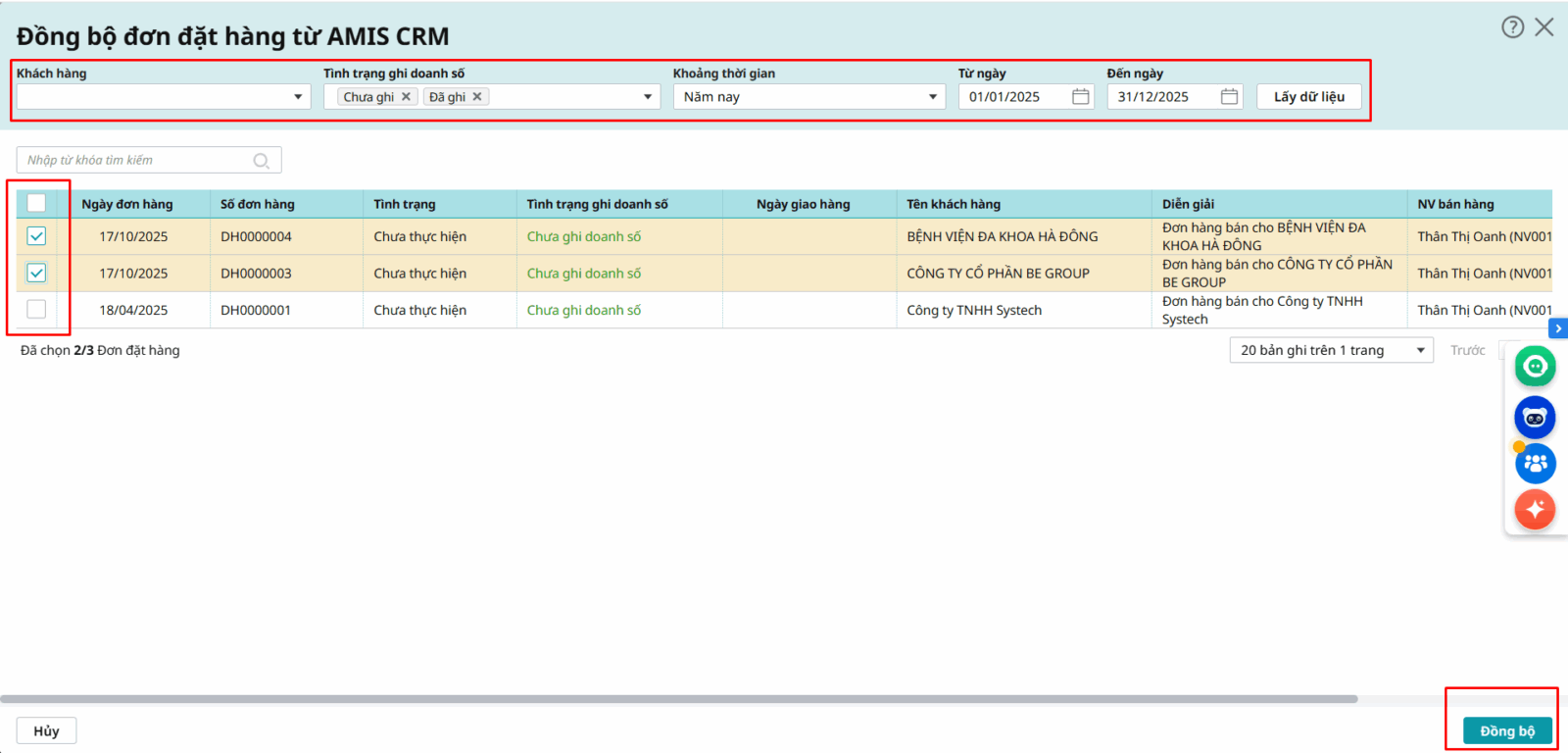Click the search magnifier icon
This screenshot has height=753, width=1568.
pyautogui.click(x=262, y=161)
